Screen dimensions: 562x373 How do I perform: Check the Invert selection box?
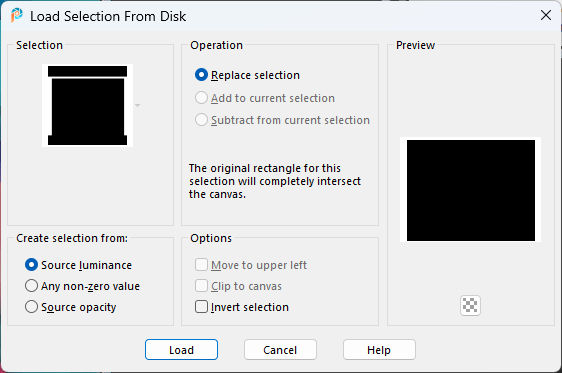(201, 307)
